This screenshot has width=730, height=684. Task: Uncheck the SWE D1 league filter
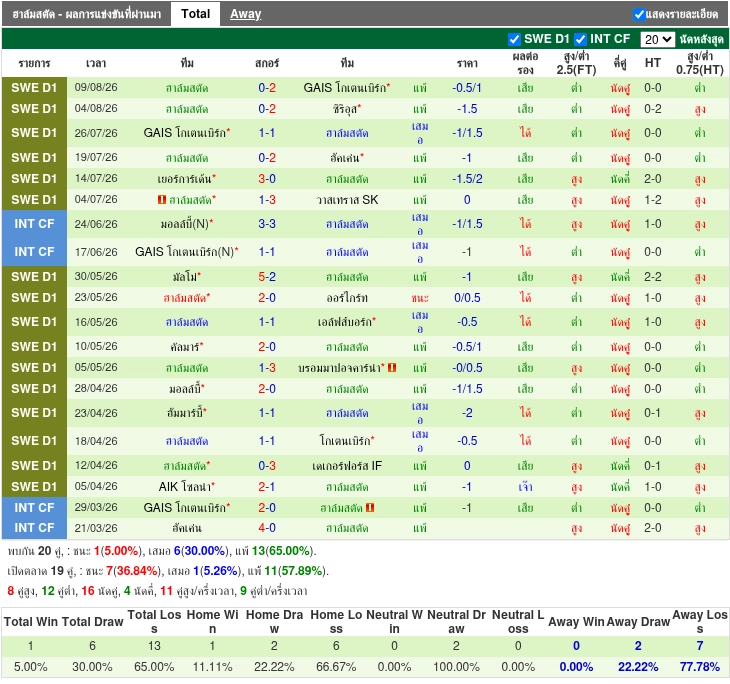pyautogui.click(x=514, y=39)
